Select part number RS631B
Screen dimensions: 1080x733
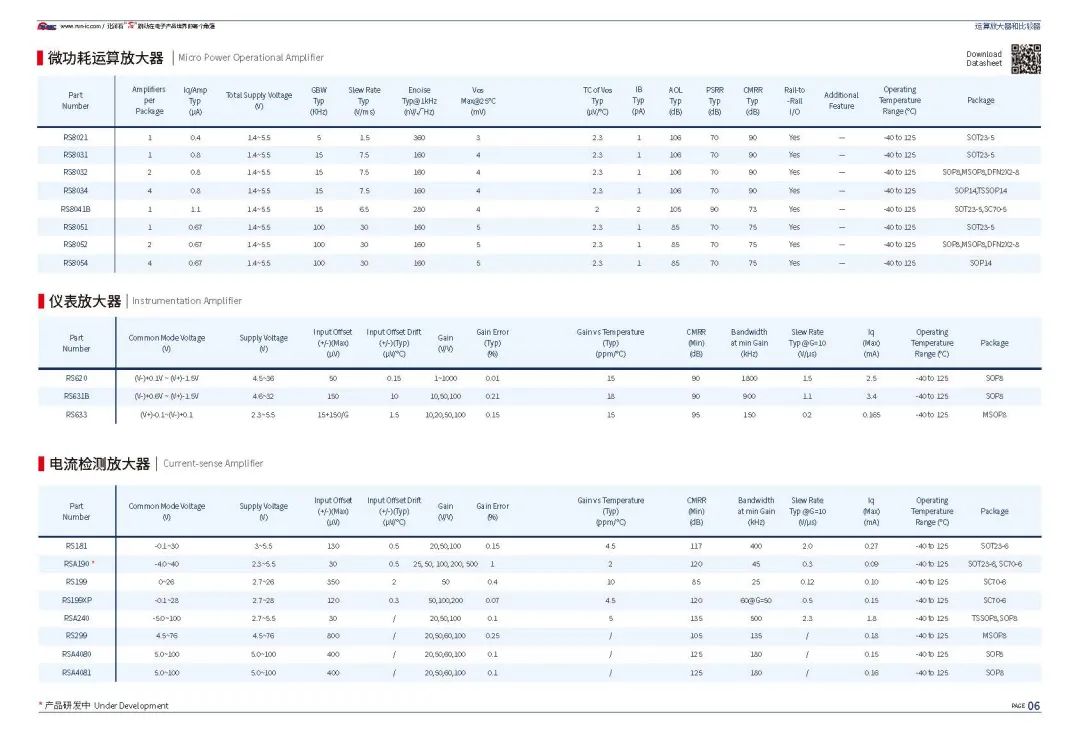tap(76, 396)
